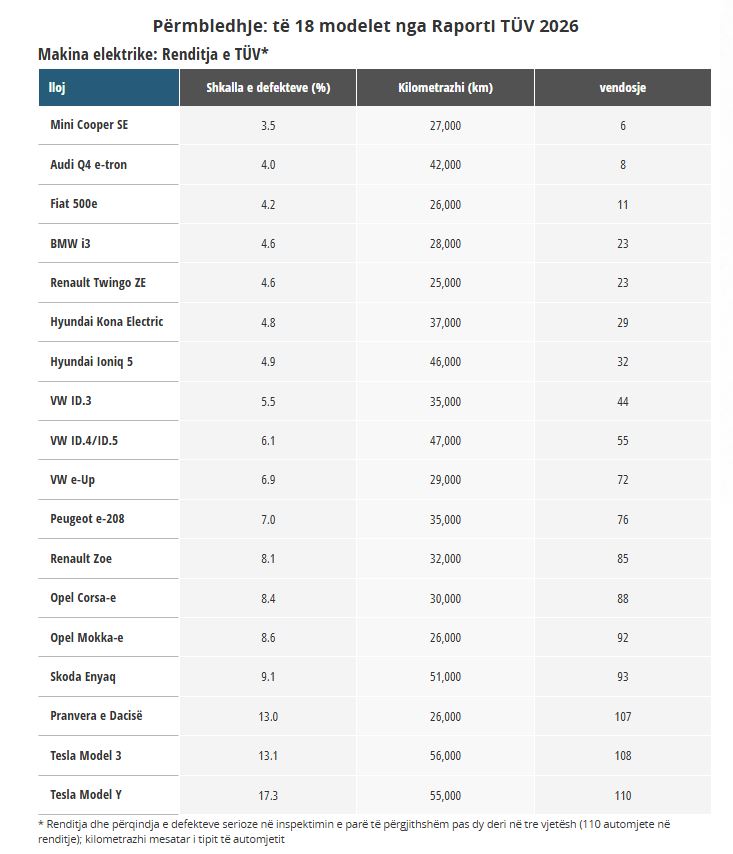Select the Skoda Enyaq row label

(83, 677)
